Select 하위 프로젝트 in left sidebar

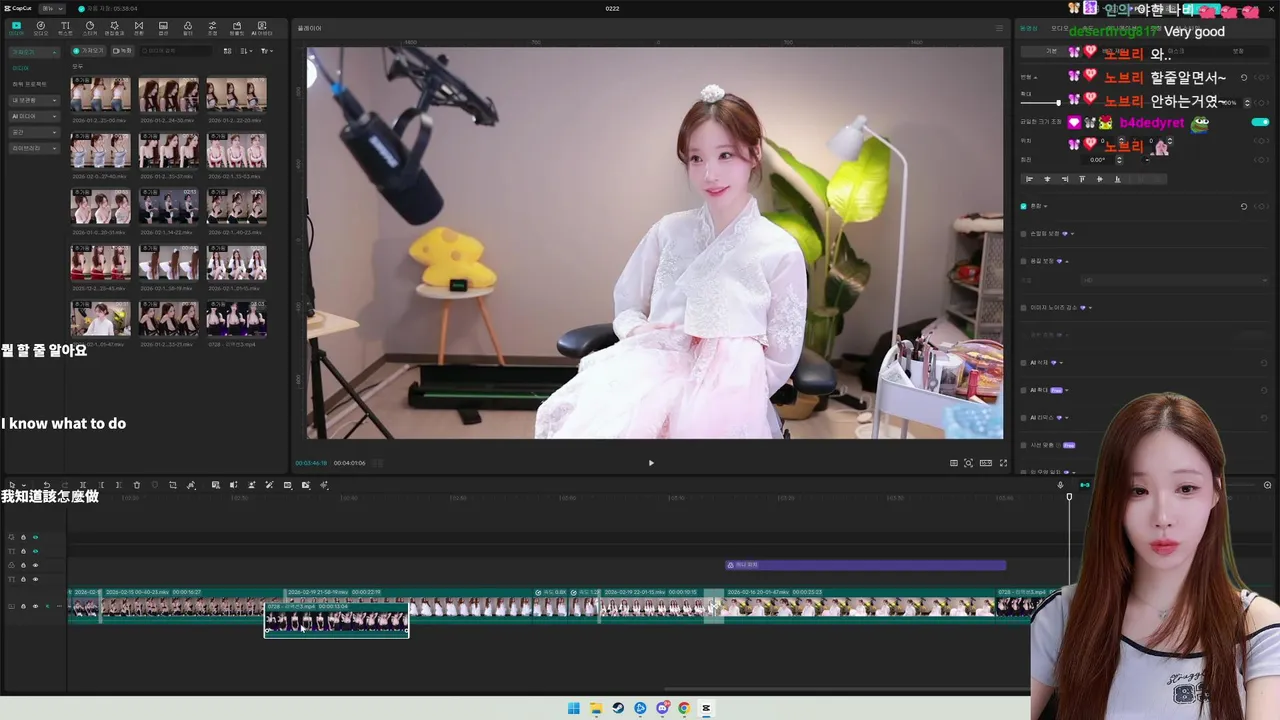[31, 84]
